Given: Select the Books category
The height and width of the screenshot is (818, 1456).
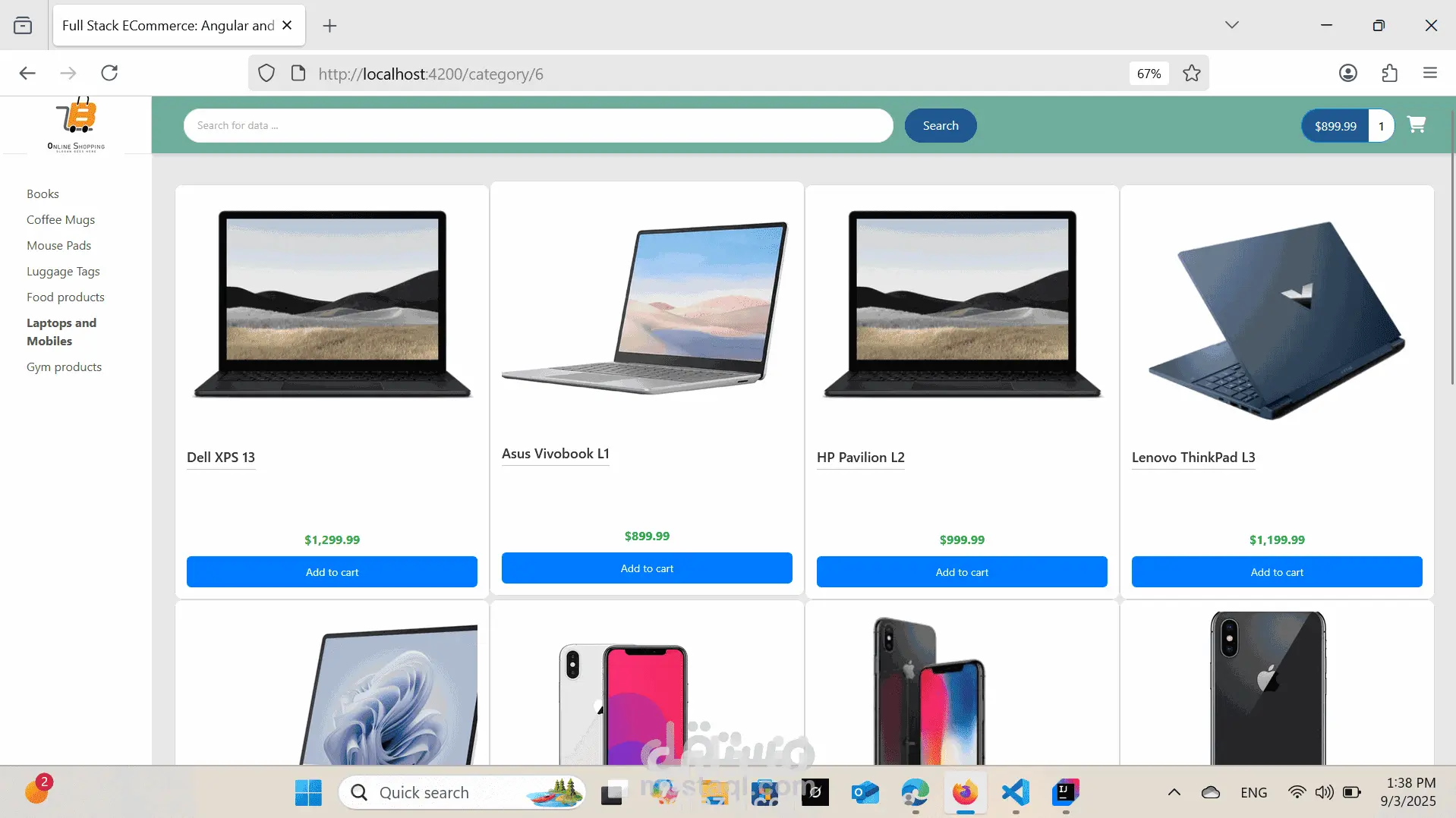Looking at the screenshot, I should (43, 194).
